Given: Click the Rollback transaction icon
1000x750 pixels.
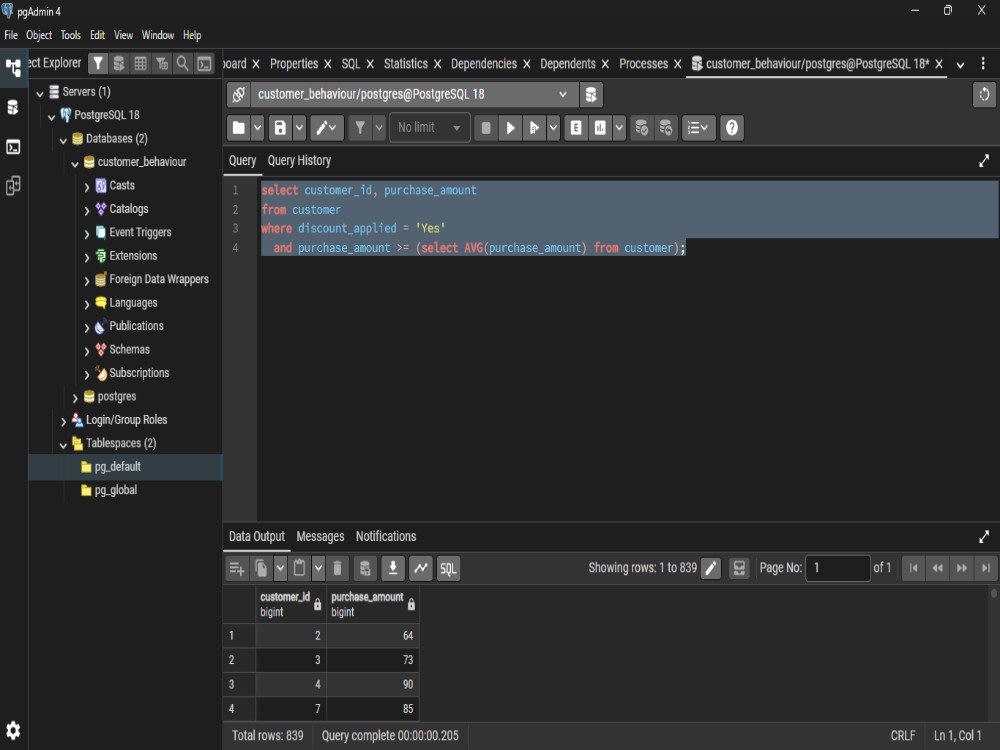Looking at the screenshot, I should click(666, 128).
